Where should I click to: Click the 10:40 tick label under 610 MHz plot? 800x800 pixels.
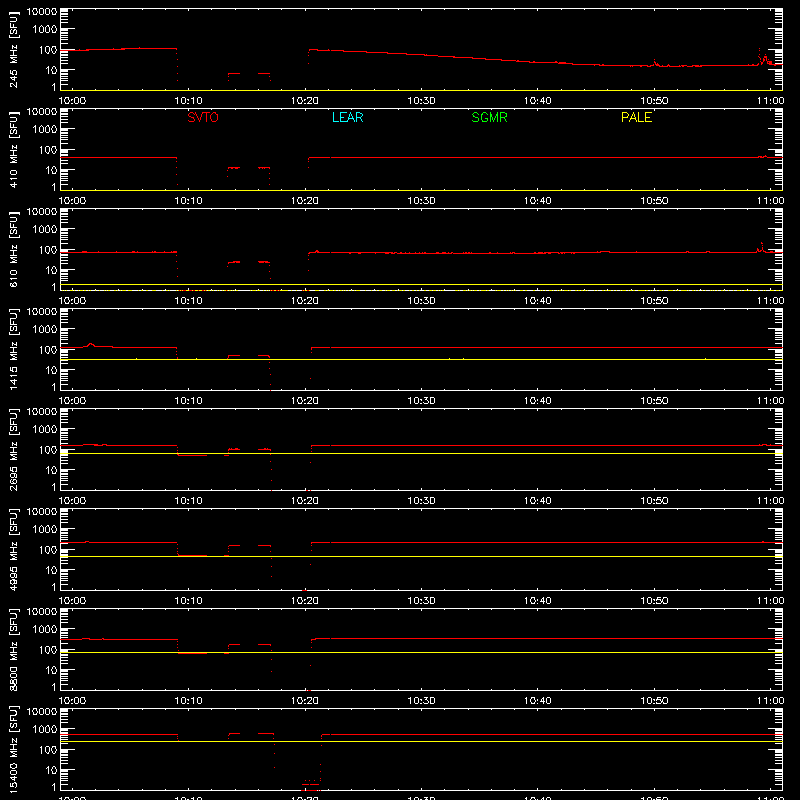click(x=538, y=301)
